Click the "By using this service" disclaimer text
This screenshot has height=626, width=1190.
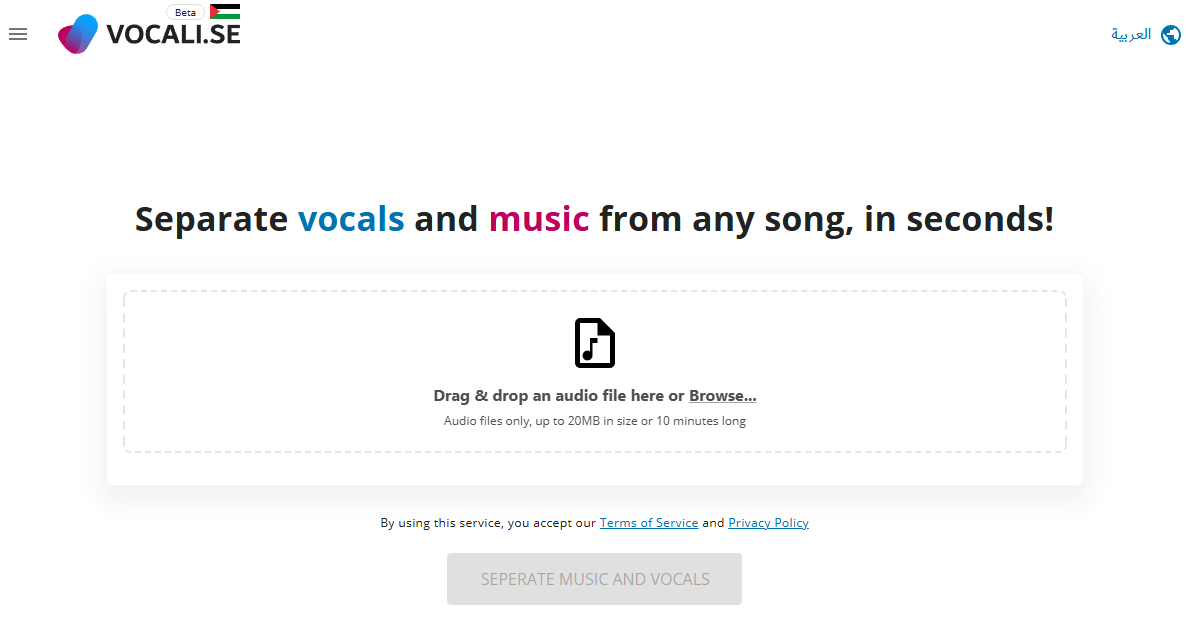[488, 523]
